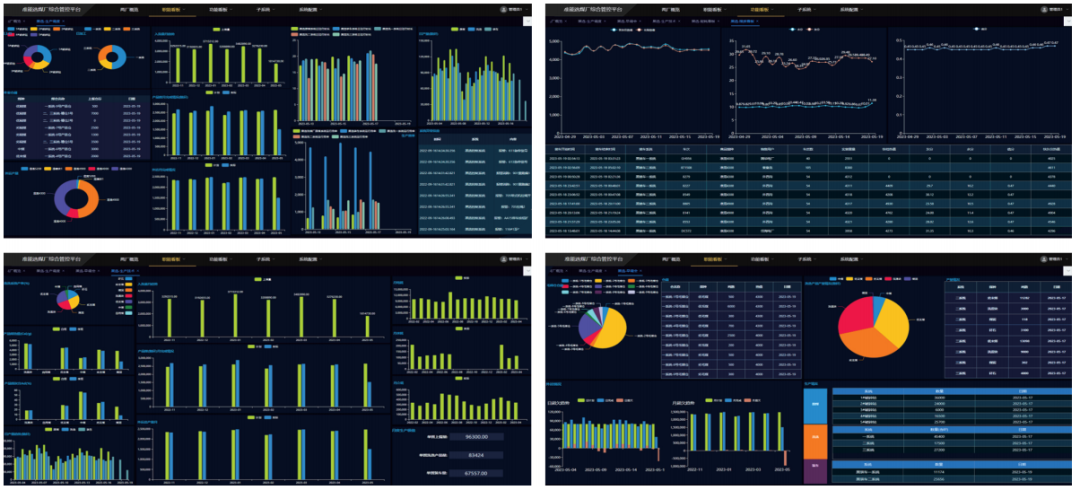Open 两厂概览 menu item in bottom-left dashboard
Screen dimensions: 1080x490
130,259
